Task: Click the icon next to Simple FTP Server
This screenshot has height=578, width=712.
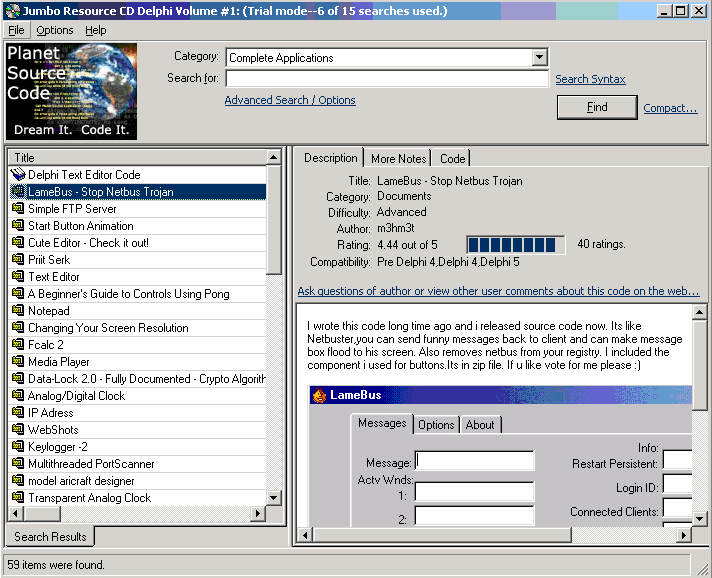Action: 18,208
